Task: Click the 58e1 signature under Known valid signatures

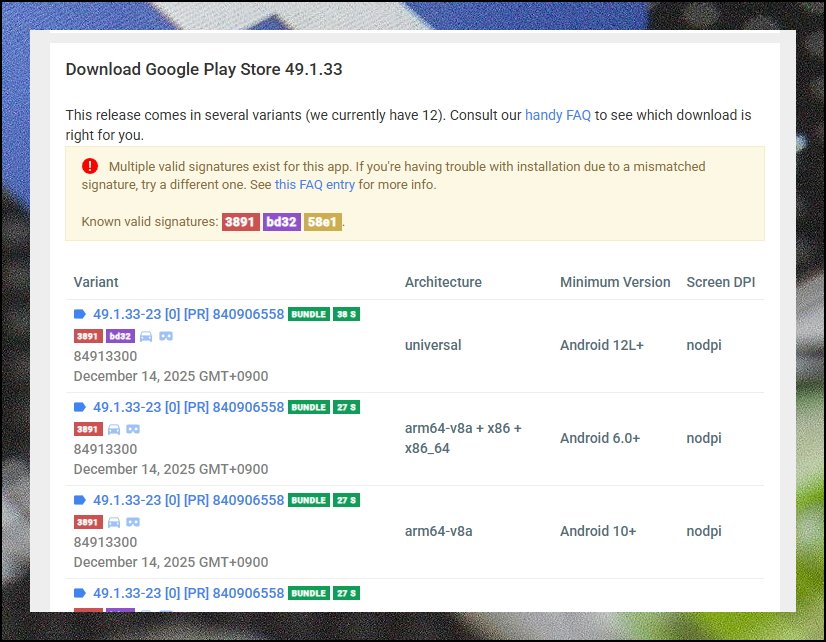Action: 323,222
